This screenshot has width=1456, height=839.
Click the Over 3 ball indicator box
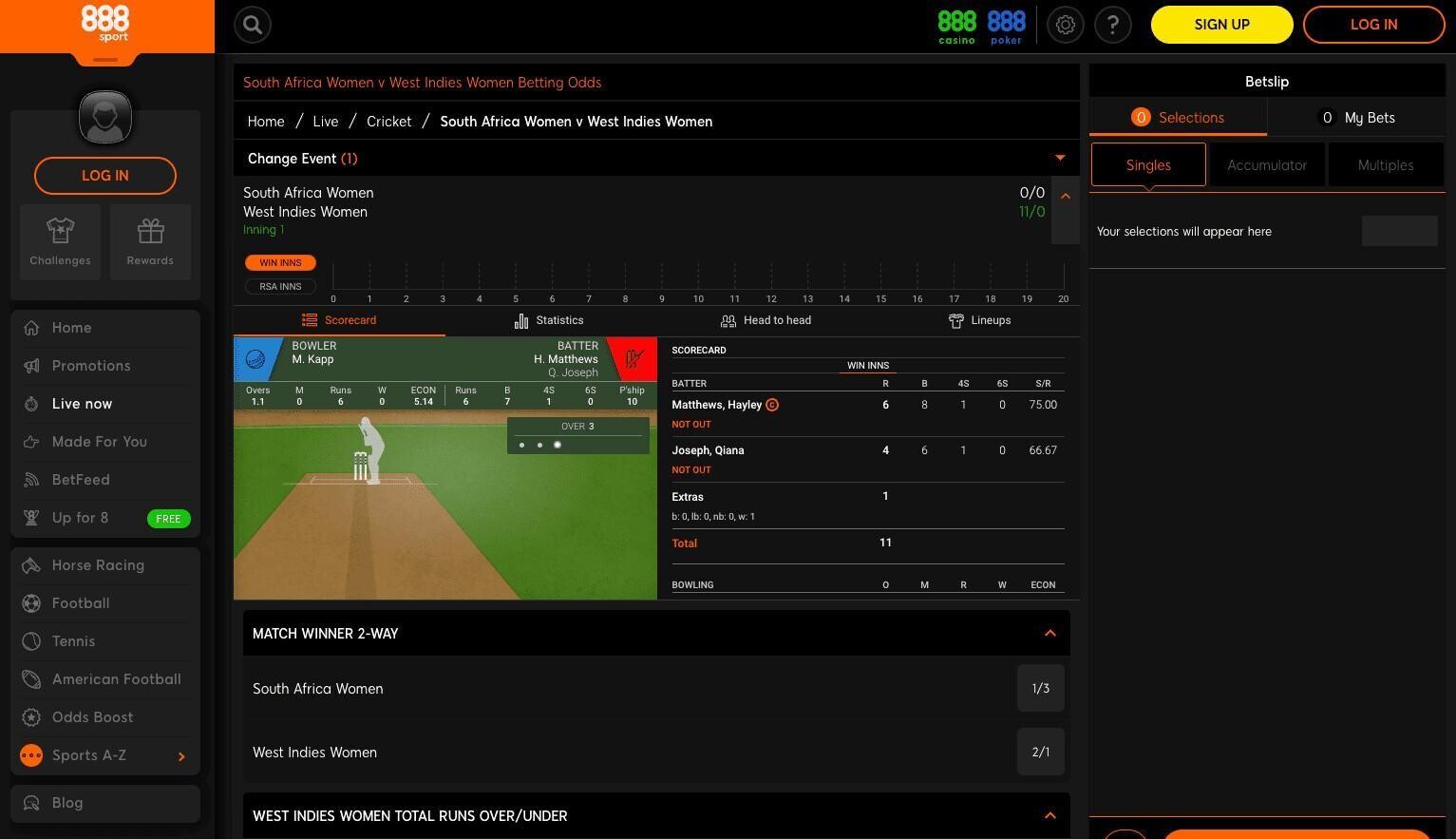[577, 435]
